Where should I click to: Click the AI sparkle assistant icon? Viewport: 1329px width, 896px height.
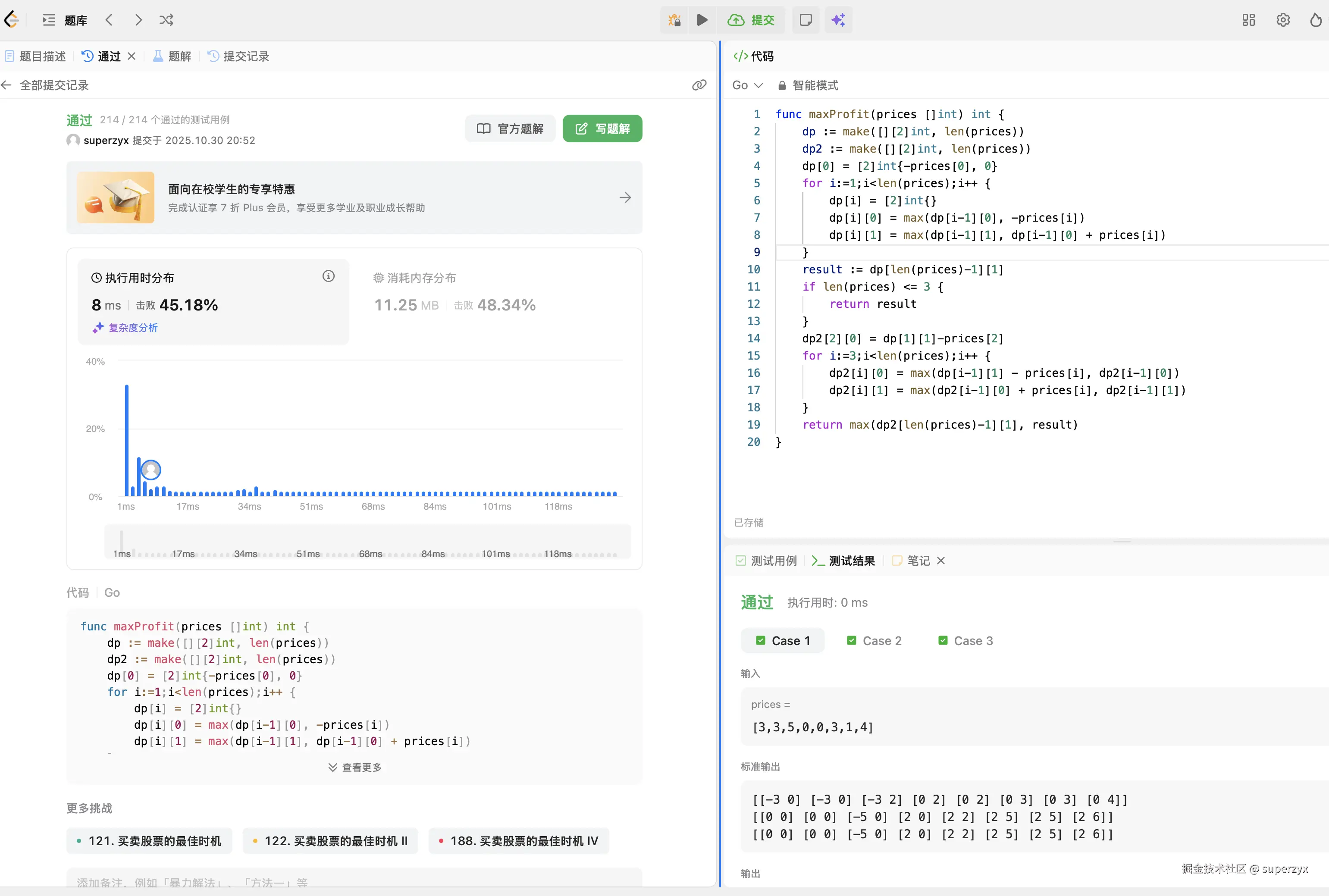point(838,20)
